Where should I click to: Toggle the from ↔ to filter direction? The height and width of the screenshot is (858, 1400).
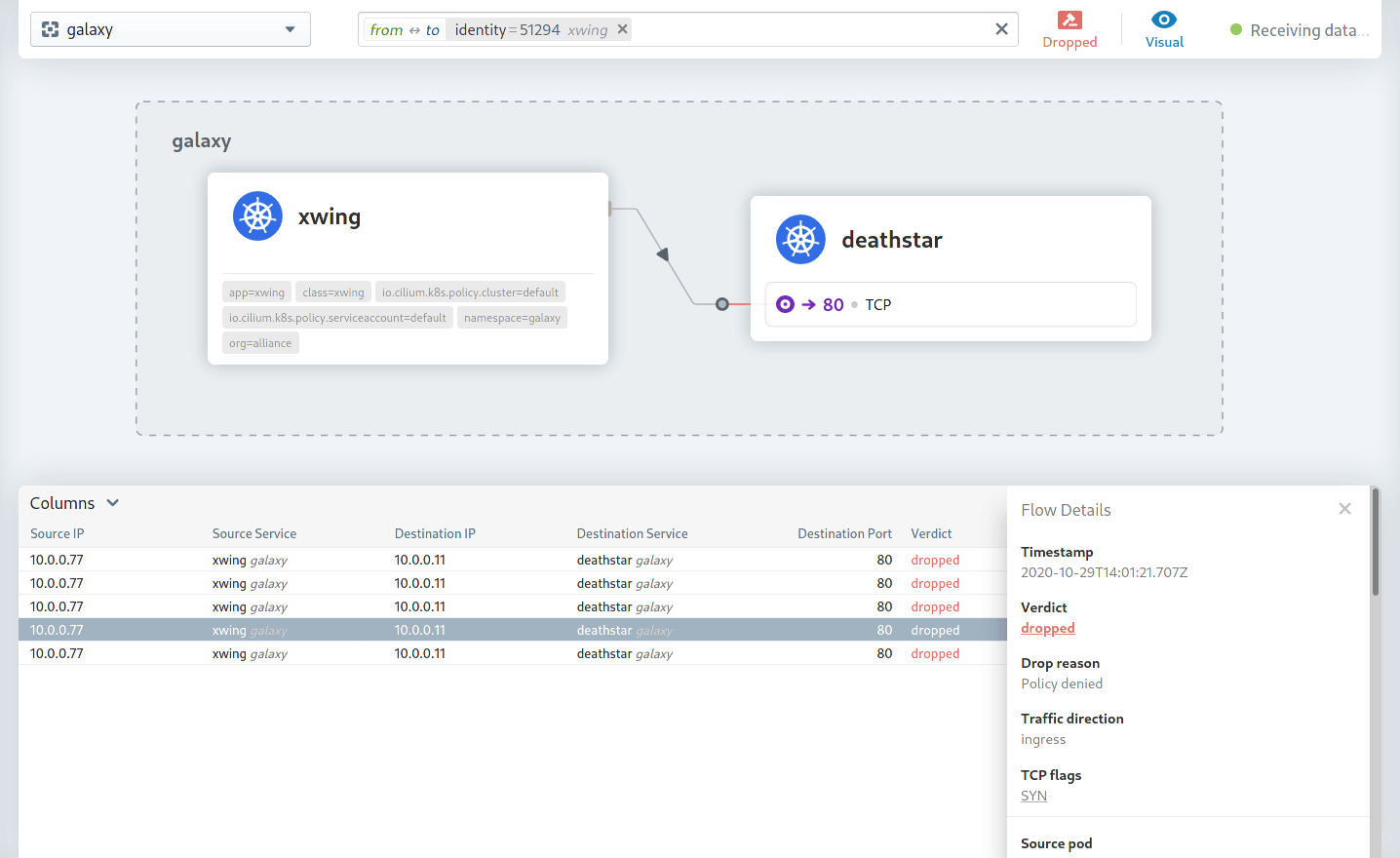[405, 29]
